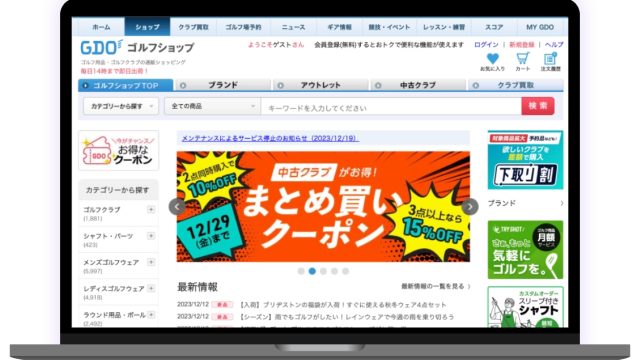Image resolution: width=640 pixels, height=360 pixels.
Task: Open スコア in top navigation
Action: 494,27
